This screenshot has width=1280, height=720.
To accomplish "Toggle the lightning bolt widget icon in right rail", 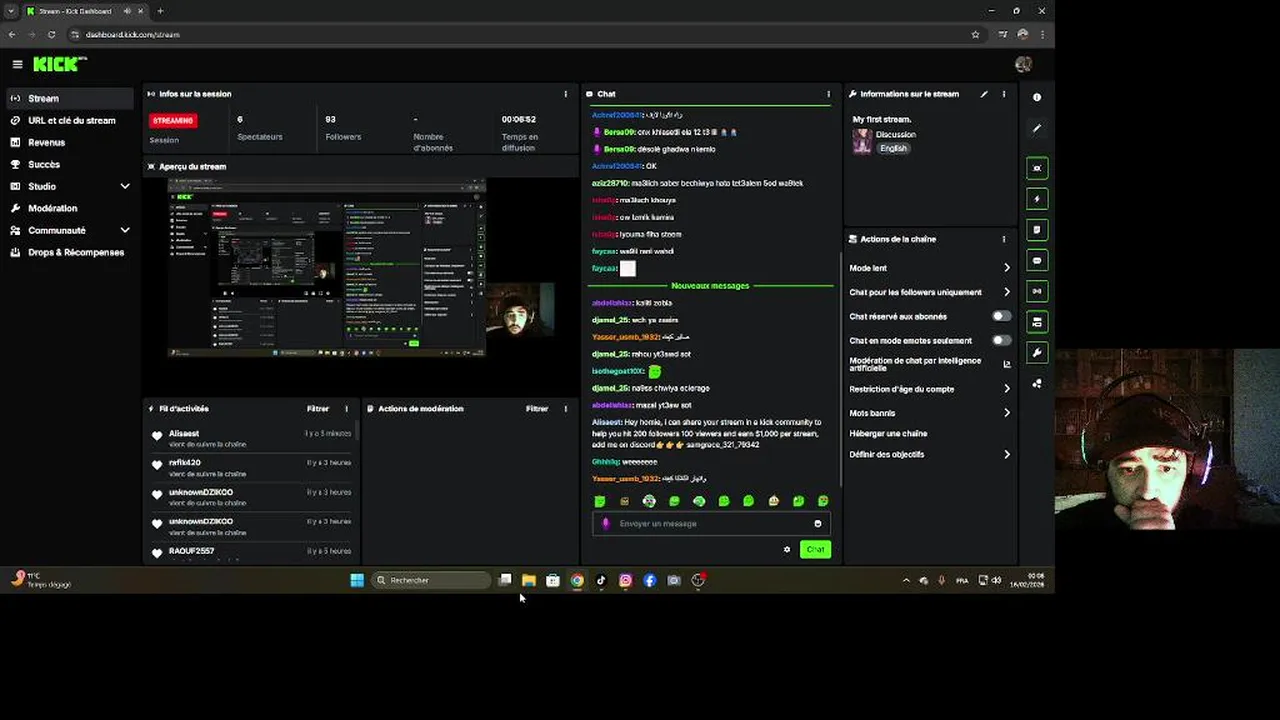I will click(x=1037, y=199).
